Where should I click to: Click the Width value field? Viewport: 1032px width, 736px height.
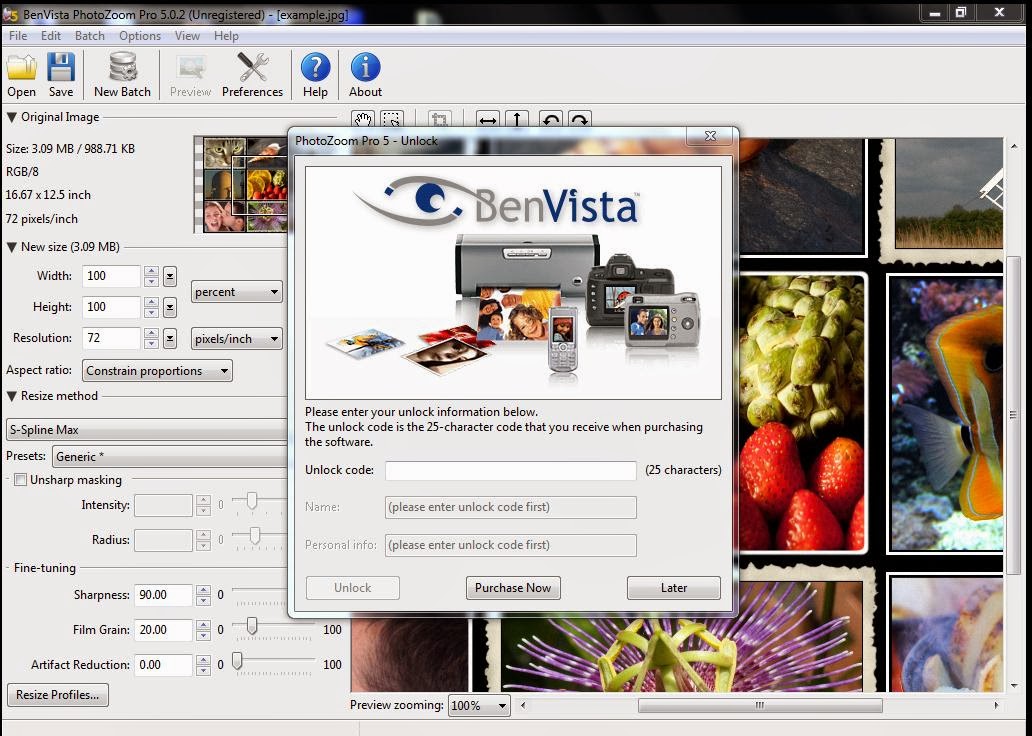pyautogui.click(x=111, y=276)
